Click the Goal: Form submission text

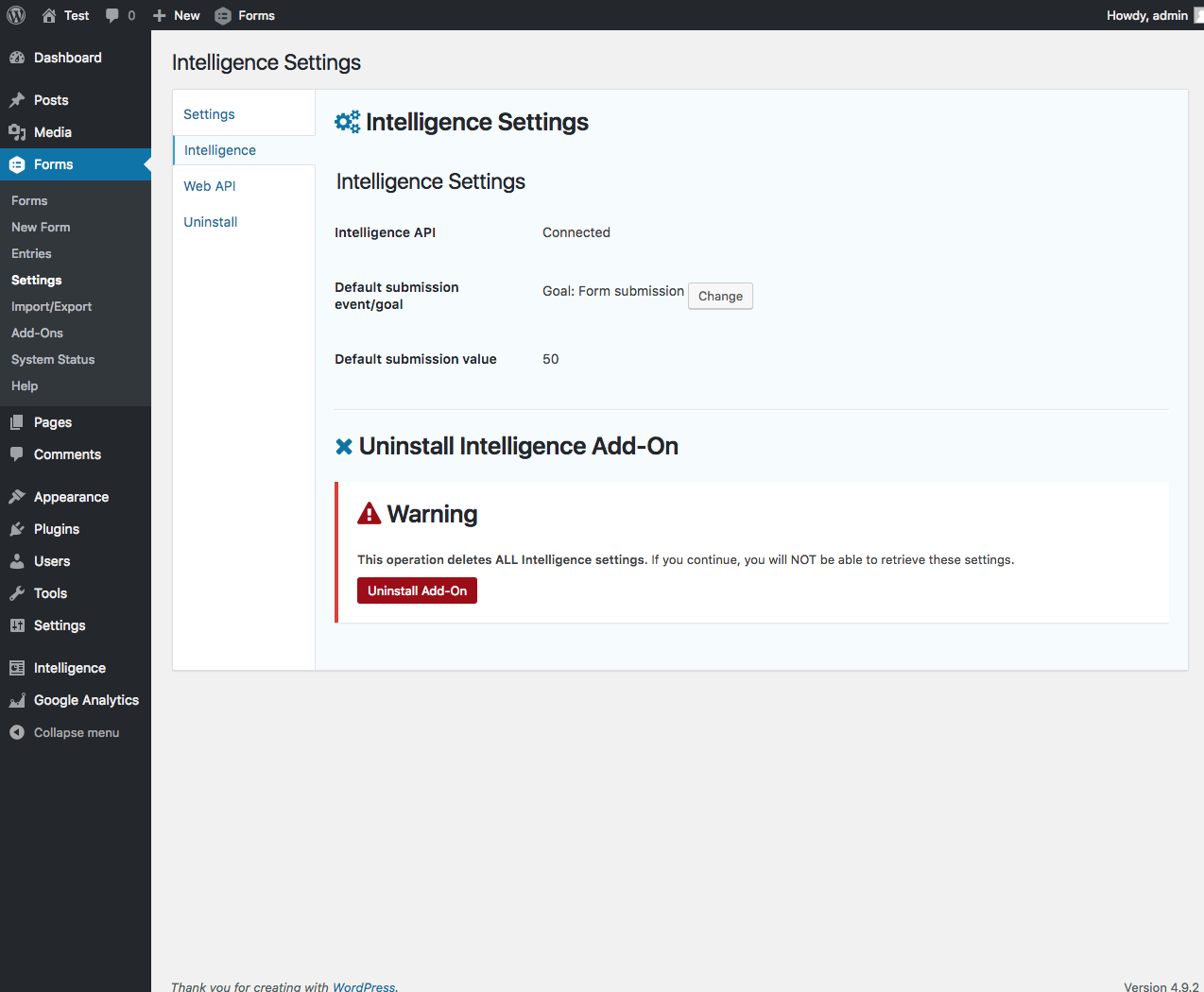tap(613, 291)
